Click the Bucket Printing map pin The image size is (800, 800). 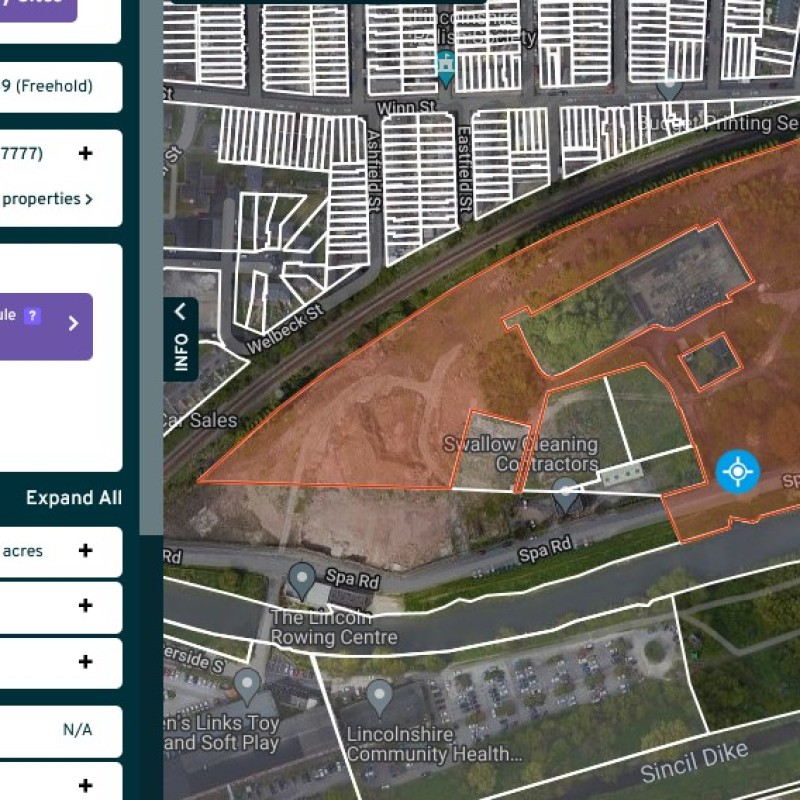[669, 88]
